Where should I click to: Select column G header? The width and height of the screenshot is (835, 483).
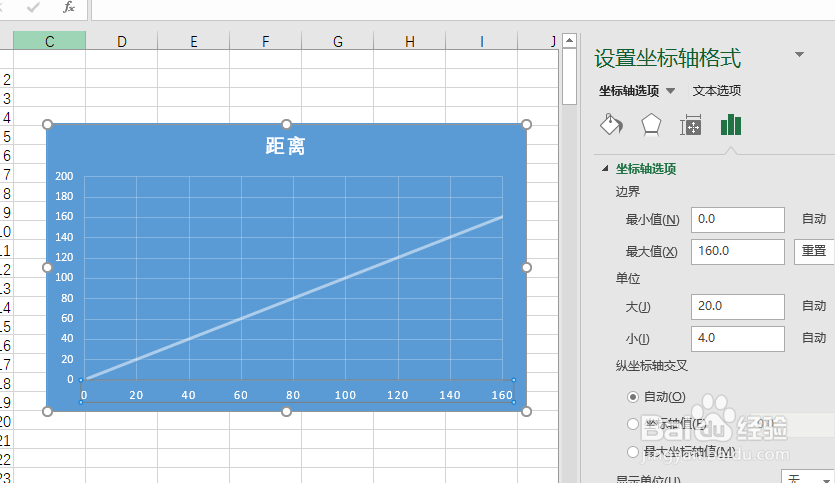338,41
